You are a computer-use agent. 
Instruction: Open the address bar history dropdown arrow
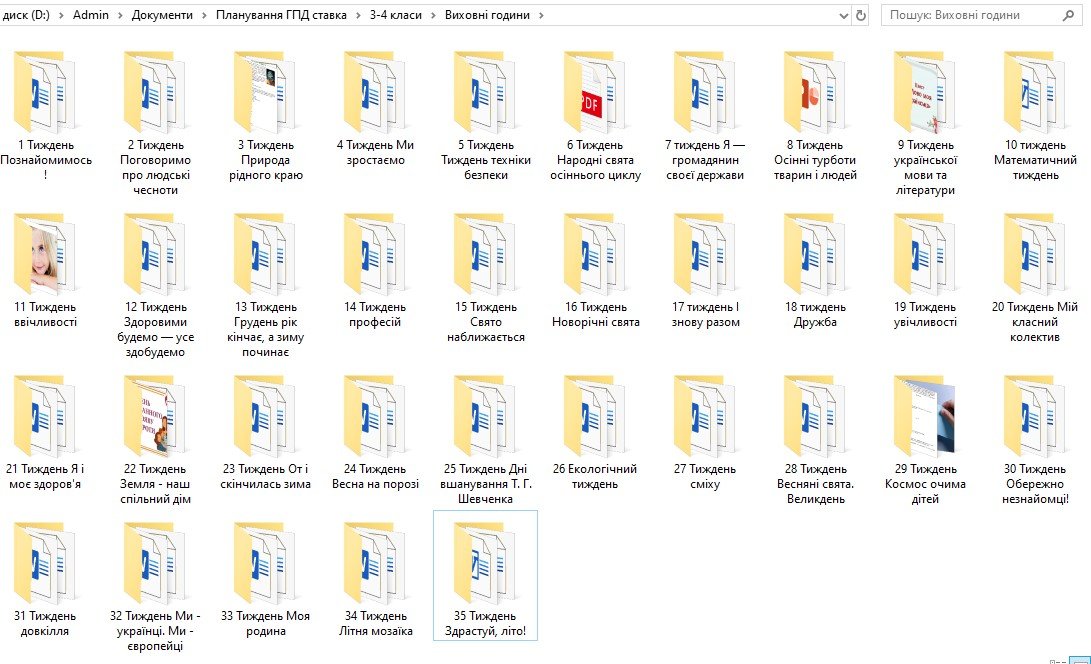click(x=841, y=16)
